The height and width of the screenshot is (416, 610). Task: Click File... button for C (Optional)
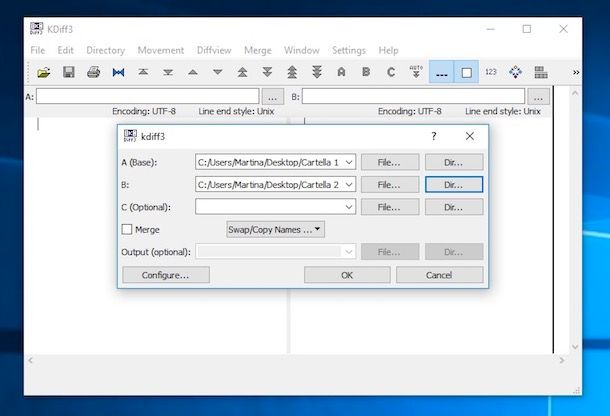tap(390, 207)
